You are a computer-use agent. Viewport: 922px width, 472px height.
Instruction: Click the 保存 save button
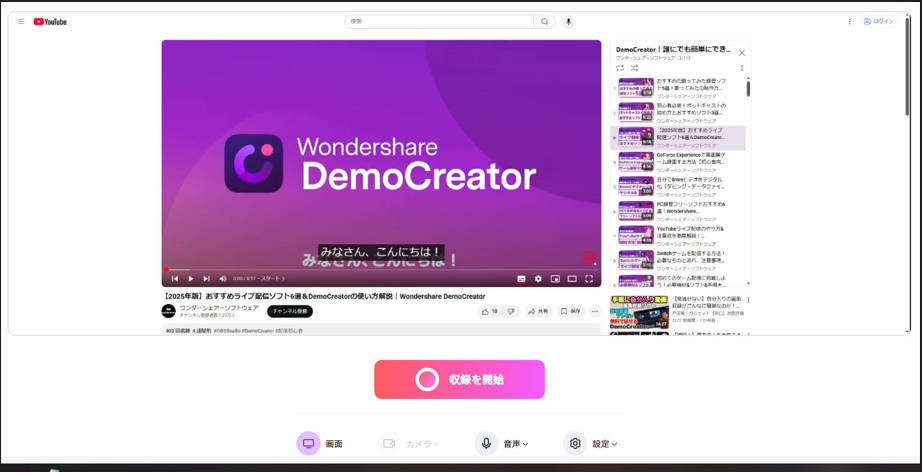click(x=570, y=311)
